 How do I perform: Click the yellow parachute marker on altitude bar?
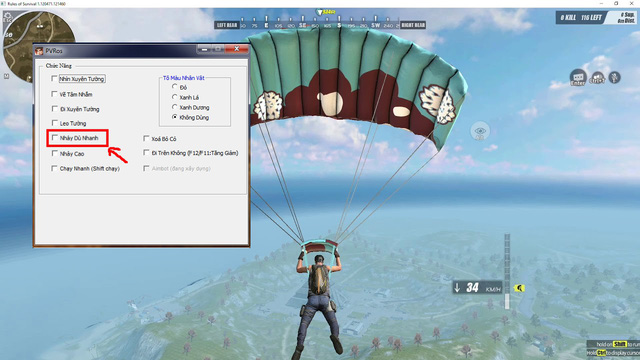[x=519, y=288]
